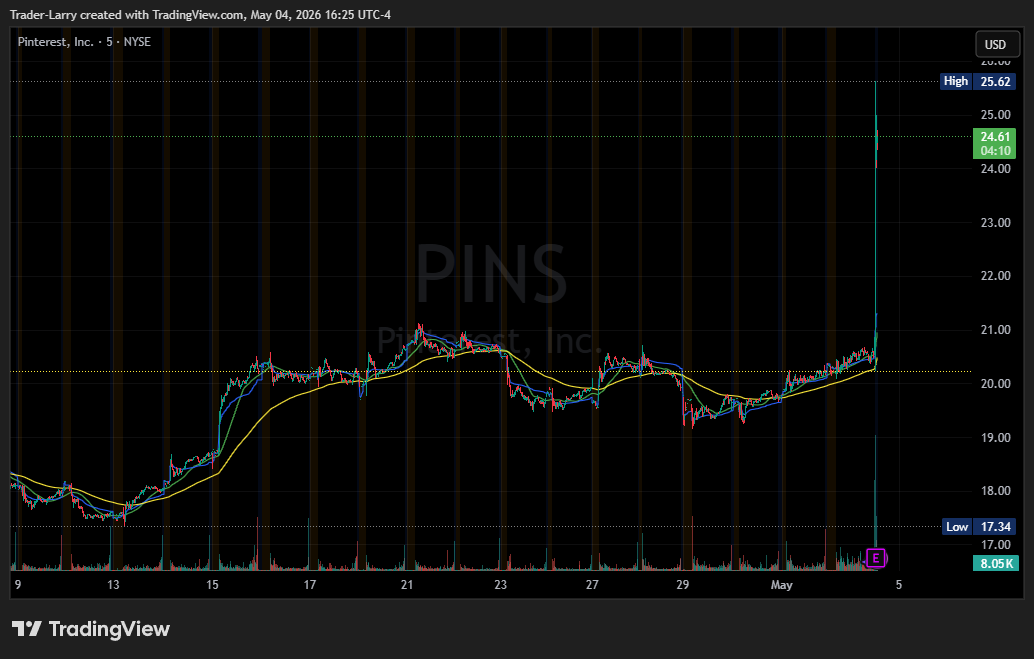Click the 23.00 price axis label
Viewport: 1034px width, 659px height.
click(x=995, y=223)
